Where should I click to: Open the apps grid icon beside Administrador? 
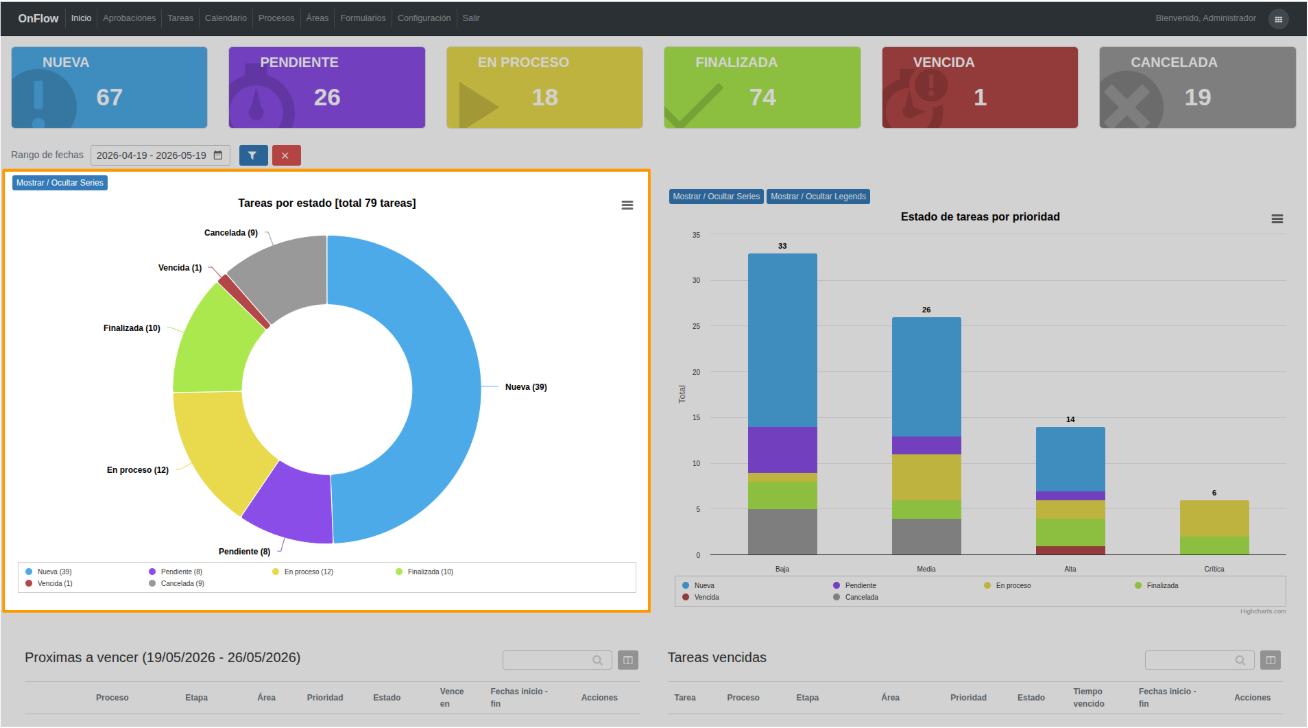pyautogui.click(x=1278, y=19)
